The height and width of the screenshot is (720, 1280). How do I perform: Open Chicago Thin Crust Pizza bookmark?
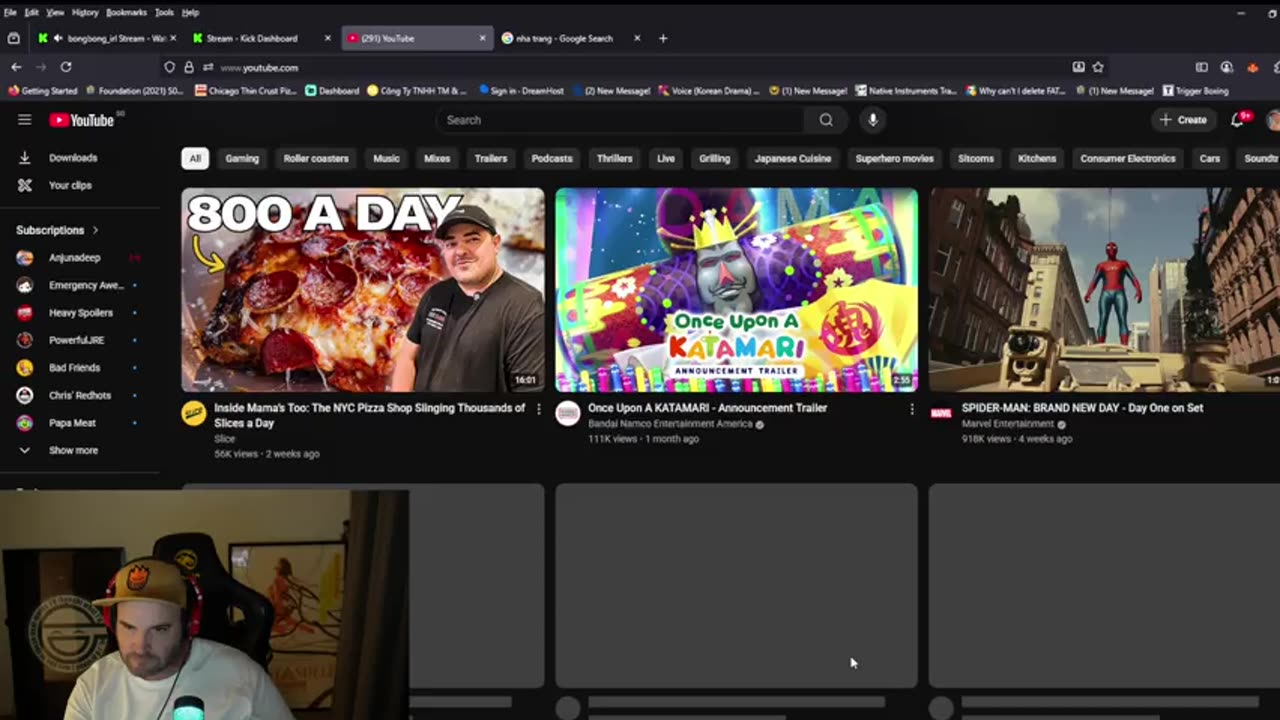(245, 91)
